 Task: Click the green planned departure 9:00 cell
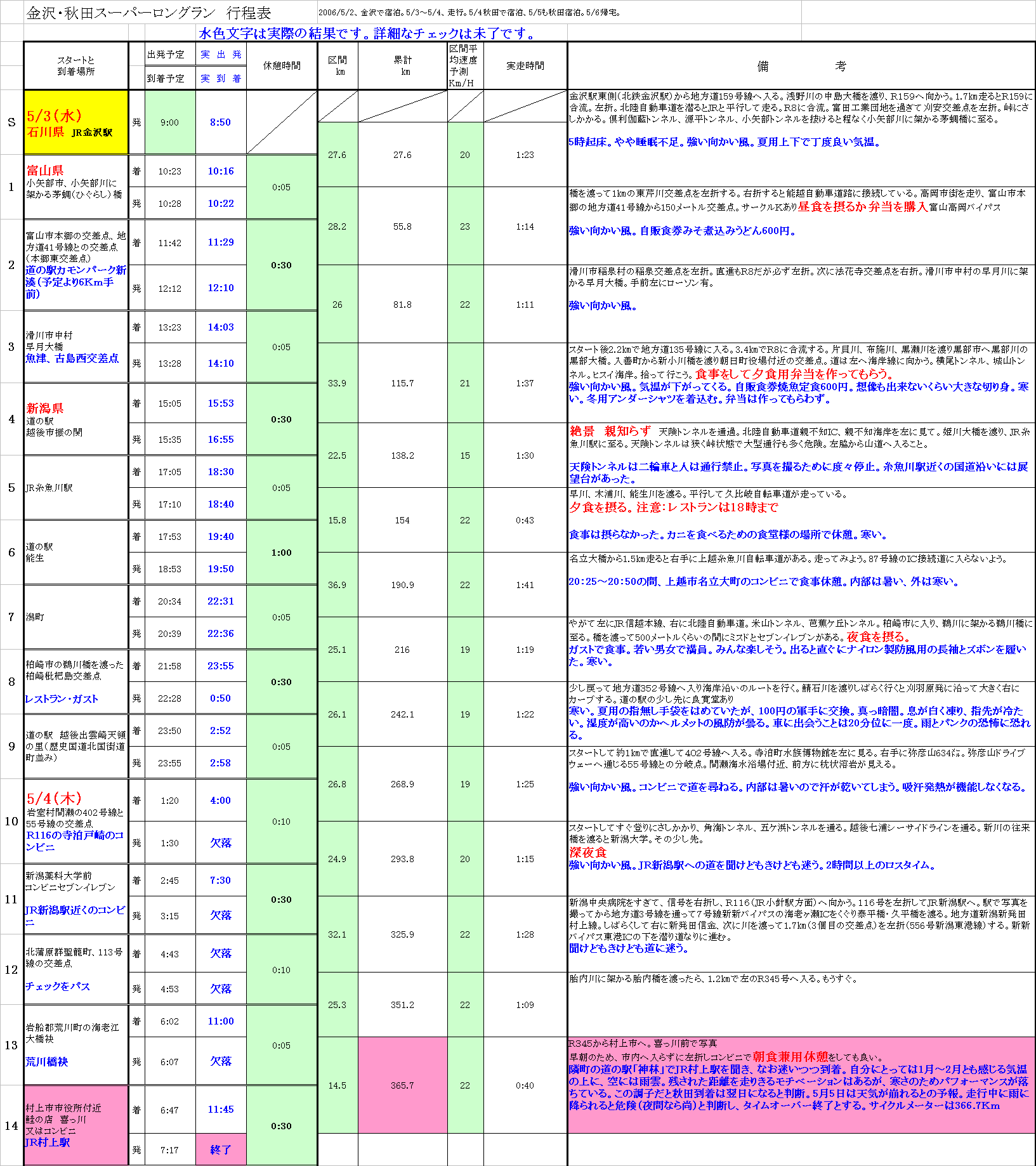point(169,122)
